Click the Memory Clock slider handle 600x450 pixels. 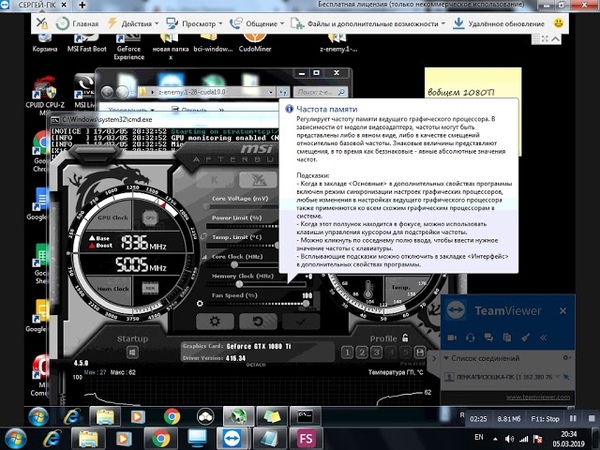click(239, 284)
